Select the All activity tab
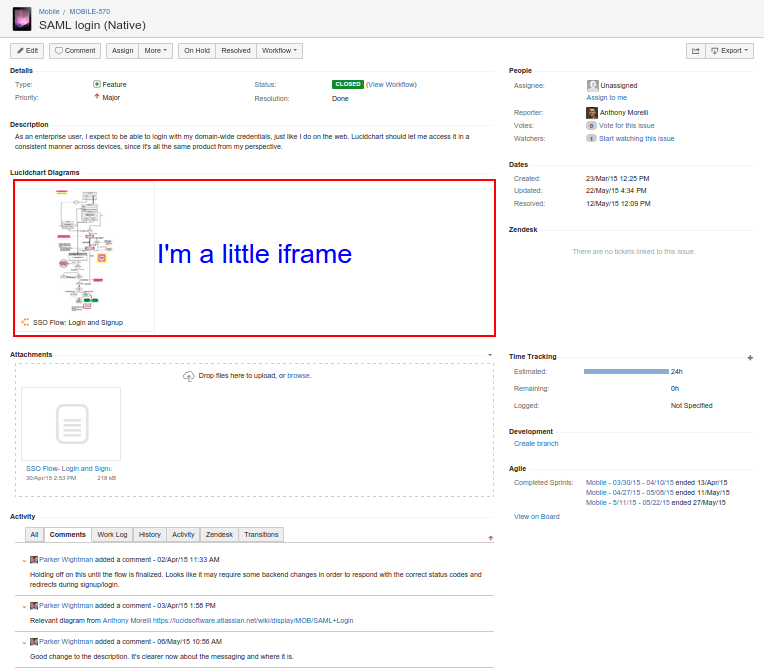 click(34, 535)
